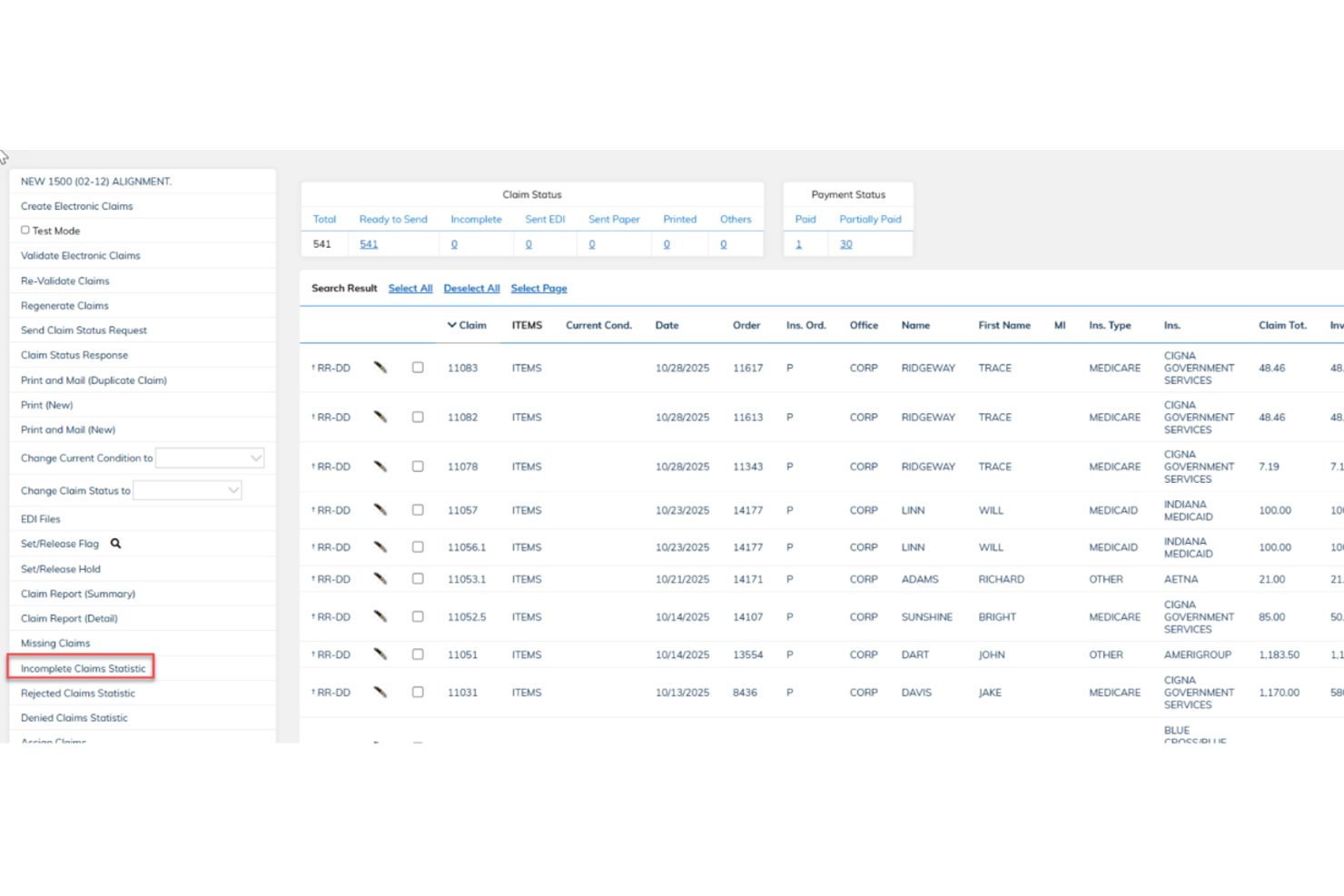The height and width of the screenshot is (896, 1344).
Task: Click the Select Page link
Action: (539, 289)
